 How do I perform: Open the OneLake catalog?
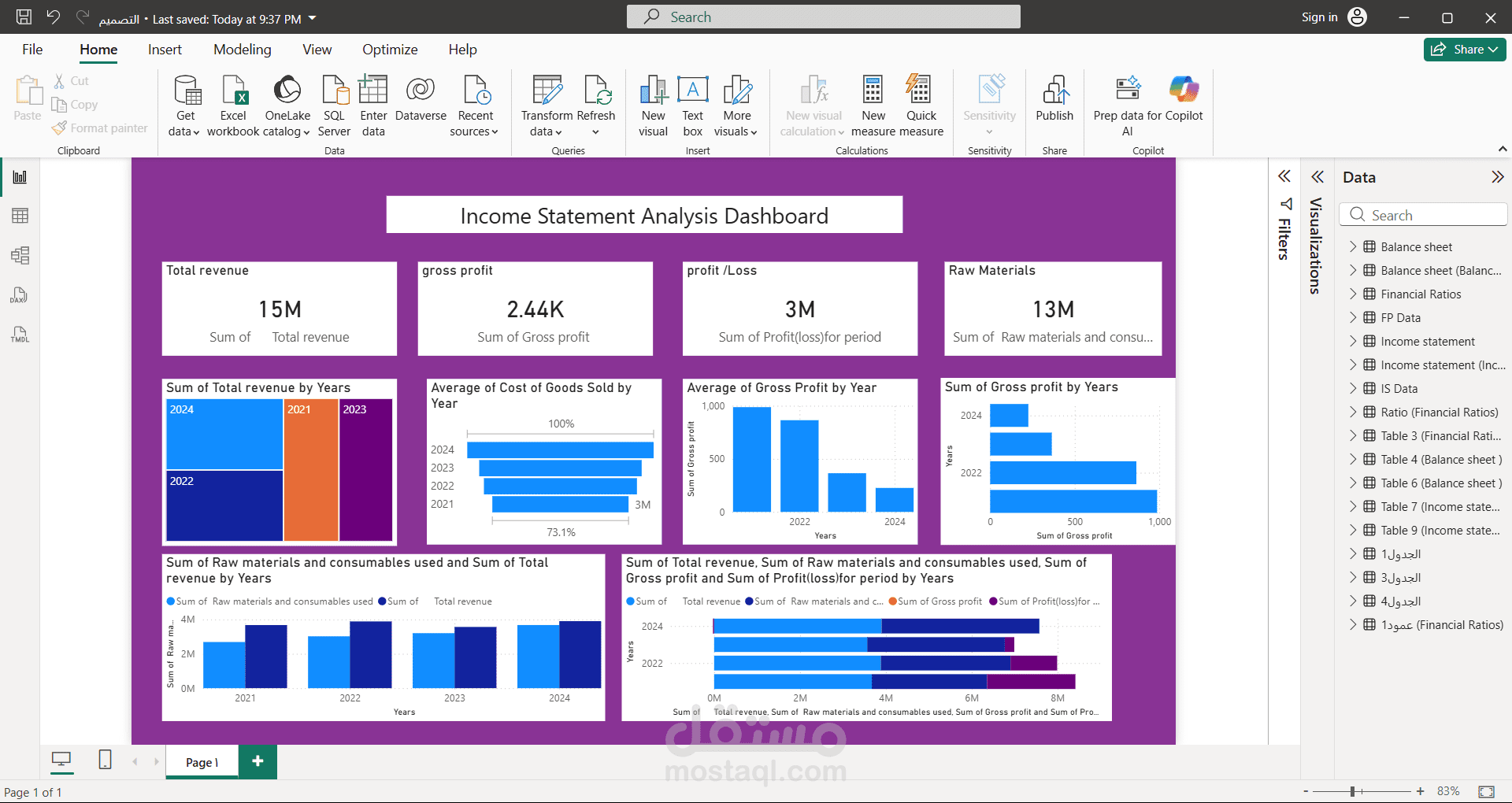287,106
